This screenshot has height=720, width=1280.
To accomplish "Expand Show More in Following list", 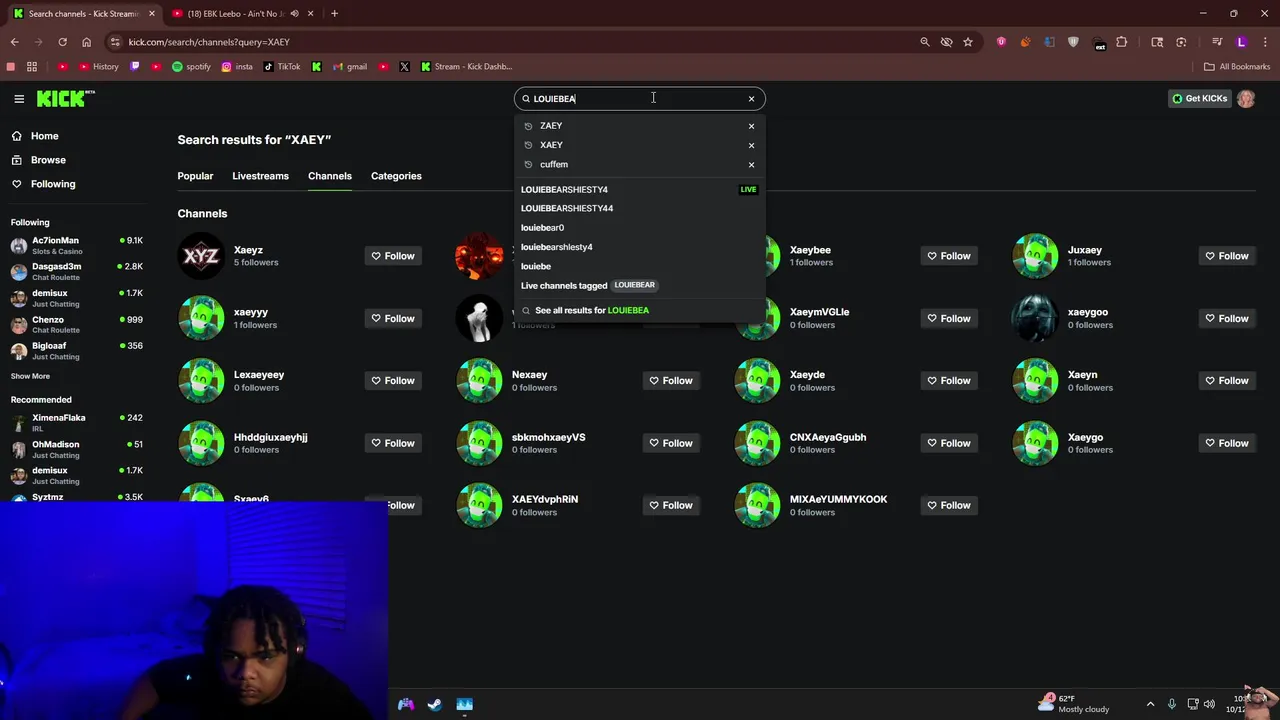I will click(x=30, y=376).
